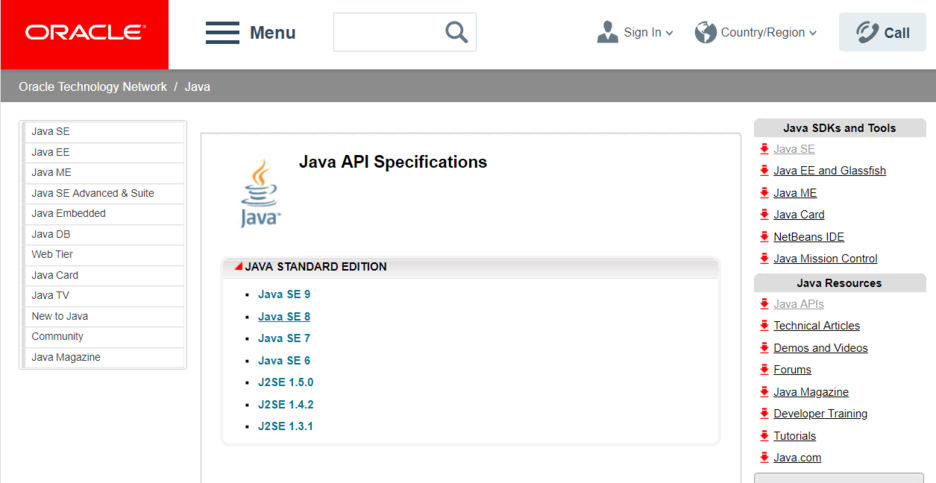Click the Sign In user silhouette icon
This screenshot has width=936, height=483.
pos(608,32)
